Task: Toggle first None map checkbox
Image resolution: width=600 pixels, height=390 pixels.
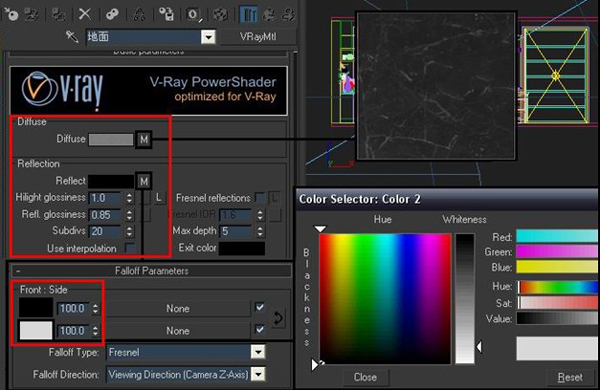Action: click(x=259, y=307)
